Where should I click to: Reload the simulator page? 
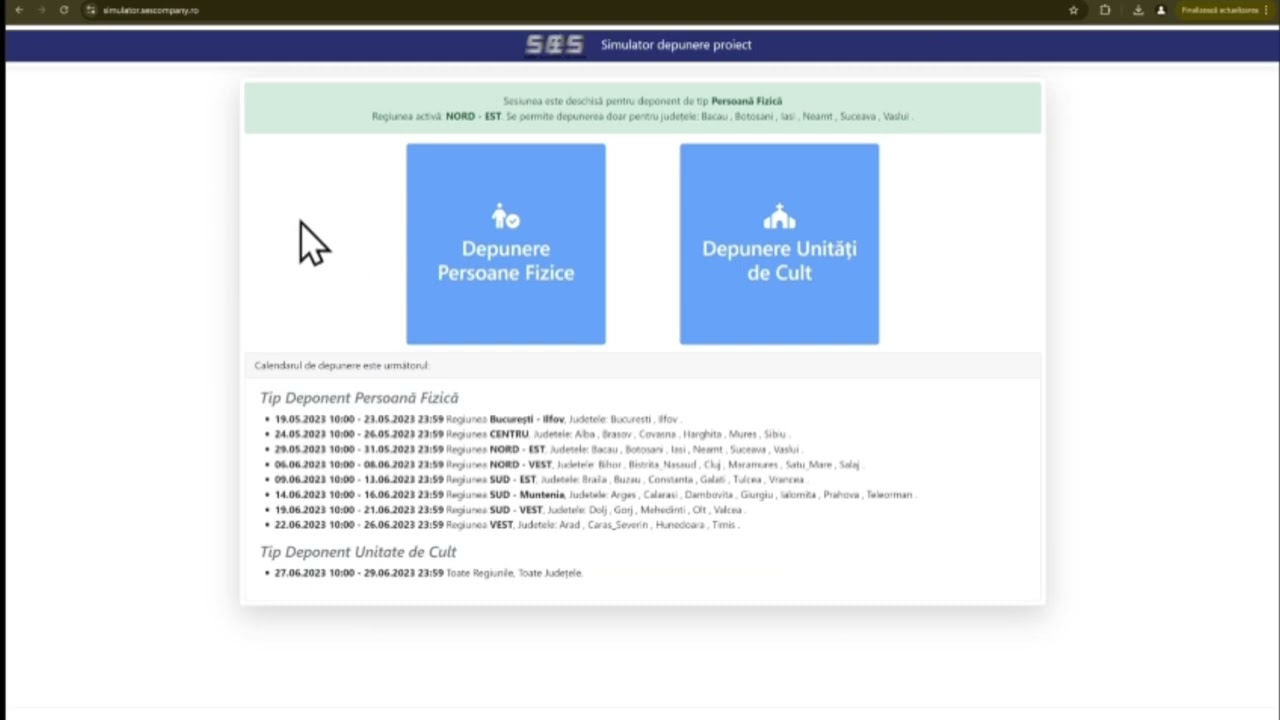click(x=64, y=10)
